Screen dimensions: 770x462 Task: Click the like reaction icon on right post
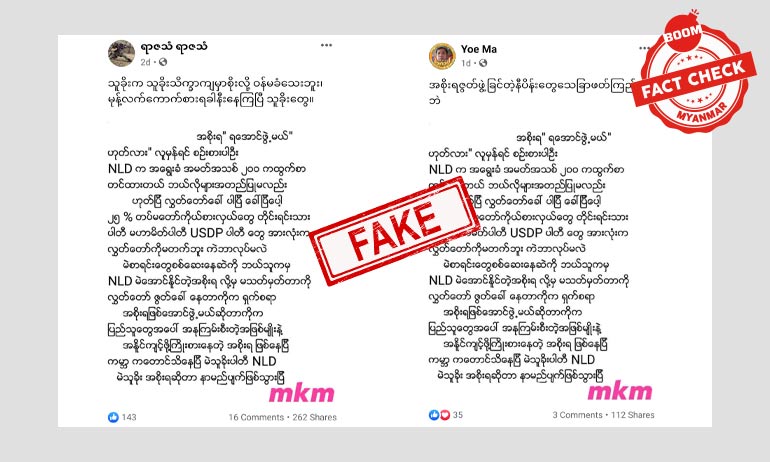[x=434, y=415]
